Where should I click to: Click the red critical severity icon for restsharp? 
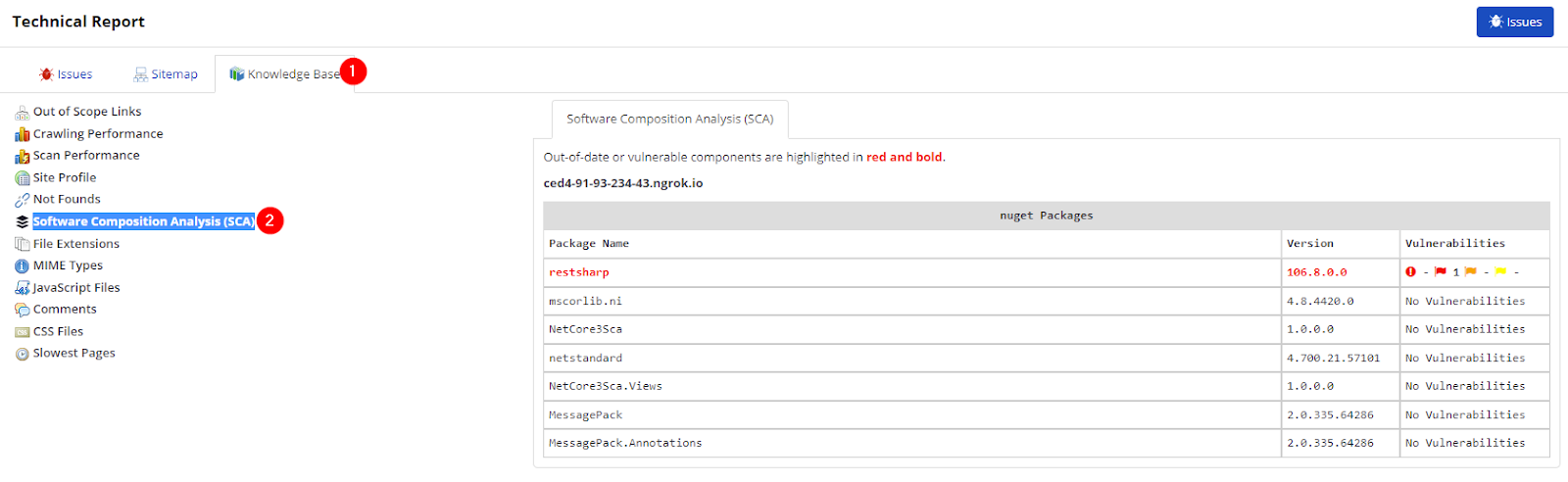1411,272
